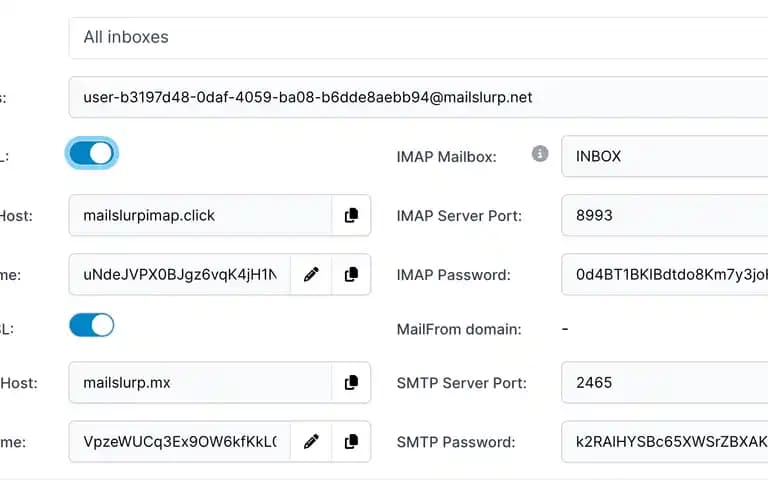
Task: Copy the mailslurpimap.click host value
Action: point(351,216)
